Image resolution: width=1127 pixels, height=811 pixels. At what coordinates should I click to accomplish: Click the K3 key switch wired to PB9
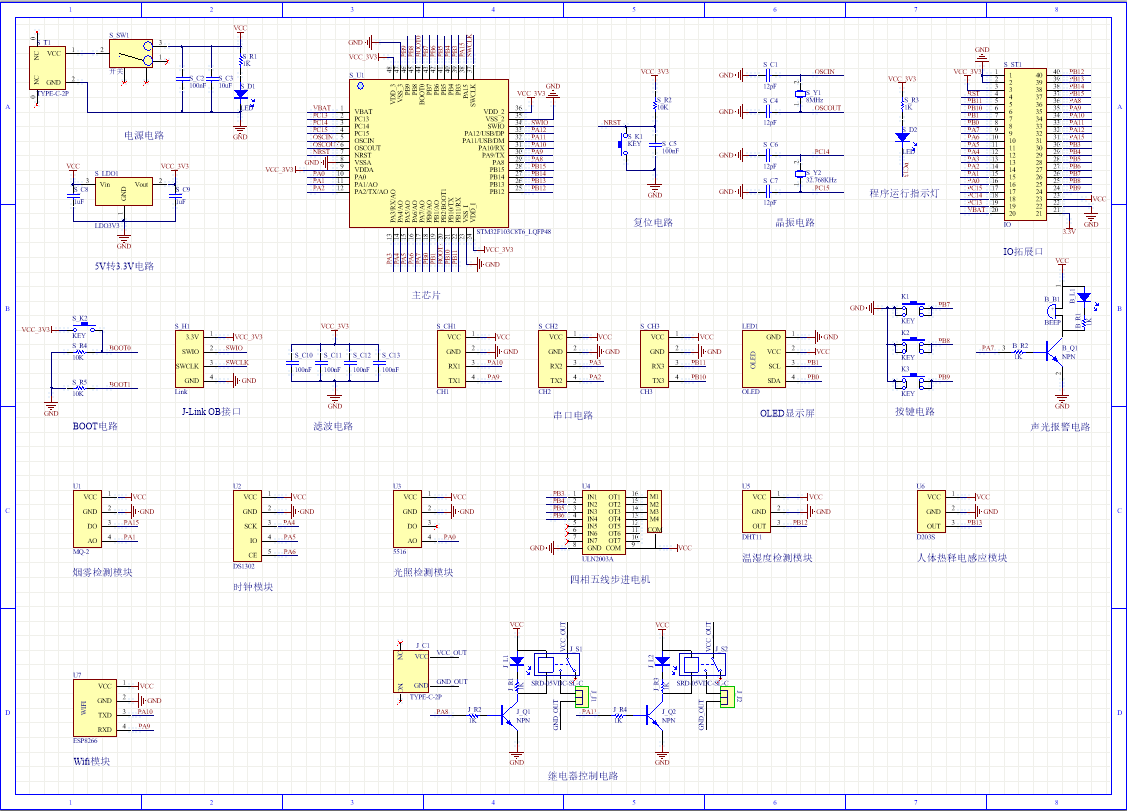912,382
